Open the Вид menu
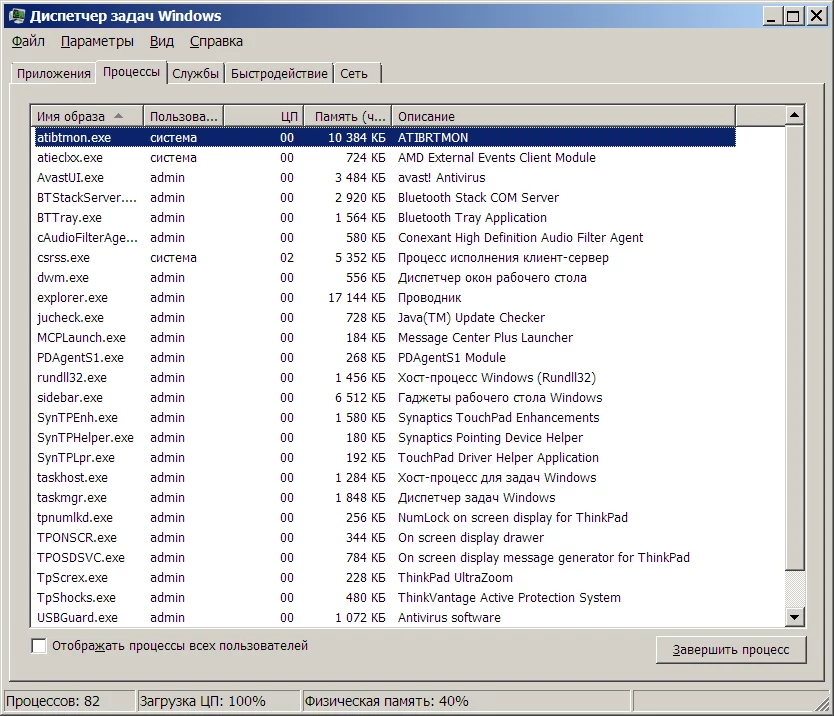Image resolution: width=834 pixels, height=716 pixels. pos(162,42)
